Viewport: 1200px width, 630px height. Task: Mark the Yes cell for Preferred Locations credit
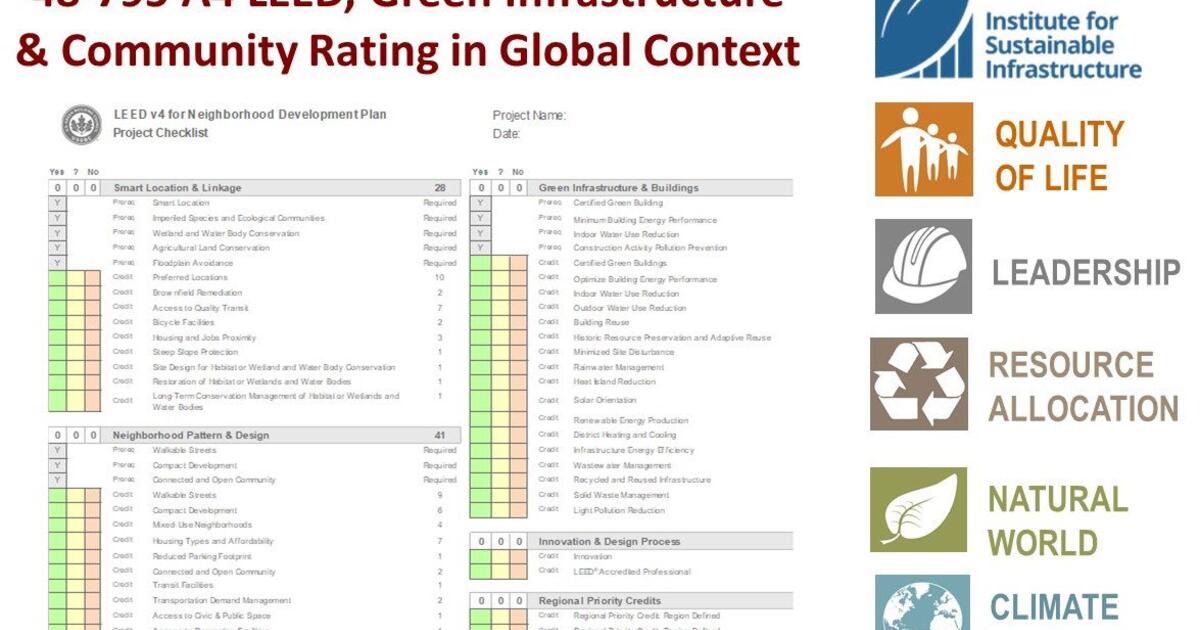(57, 278)
